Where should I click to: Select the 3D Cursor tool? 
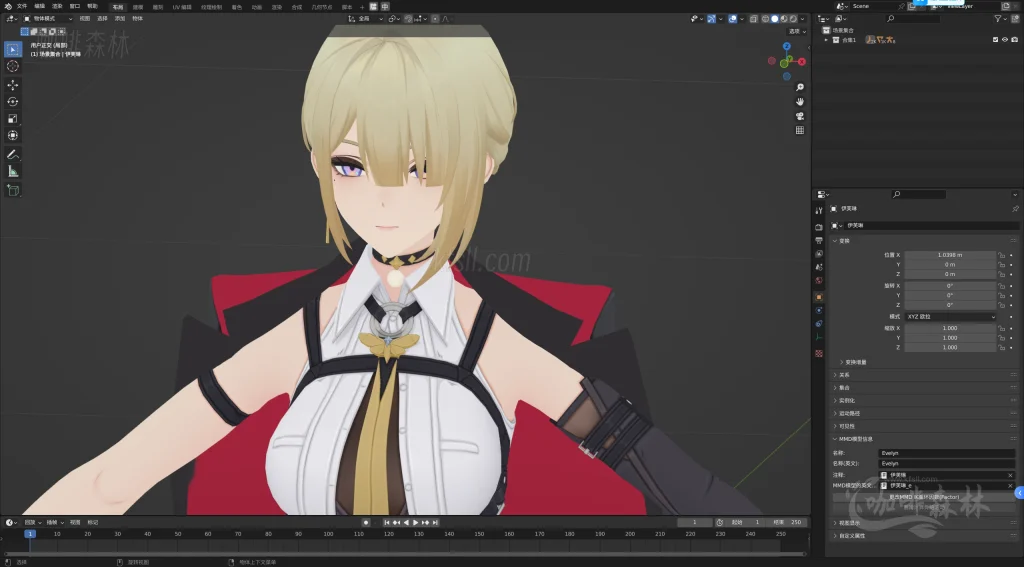click(x=12, y=66)
